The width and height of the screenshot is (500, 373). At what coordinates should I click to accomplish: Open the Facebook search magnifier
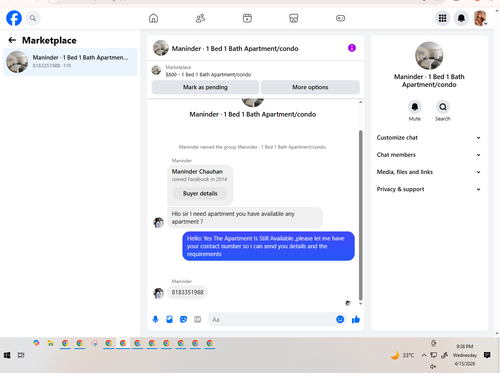[x=33, y=18]
